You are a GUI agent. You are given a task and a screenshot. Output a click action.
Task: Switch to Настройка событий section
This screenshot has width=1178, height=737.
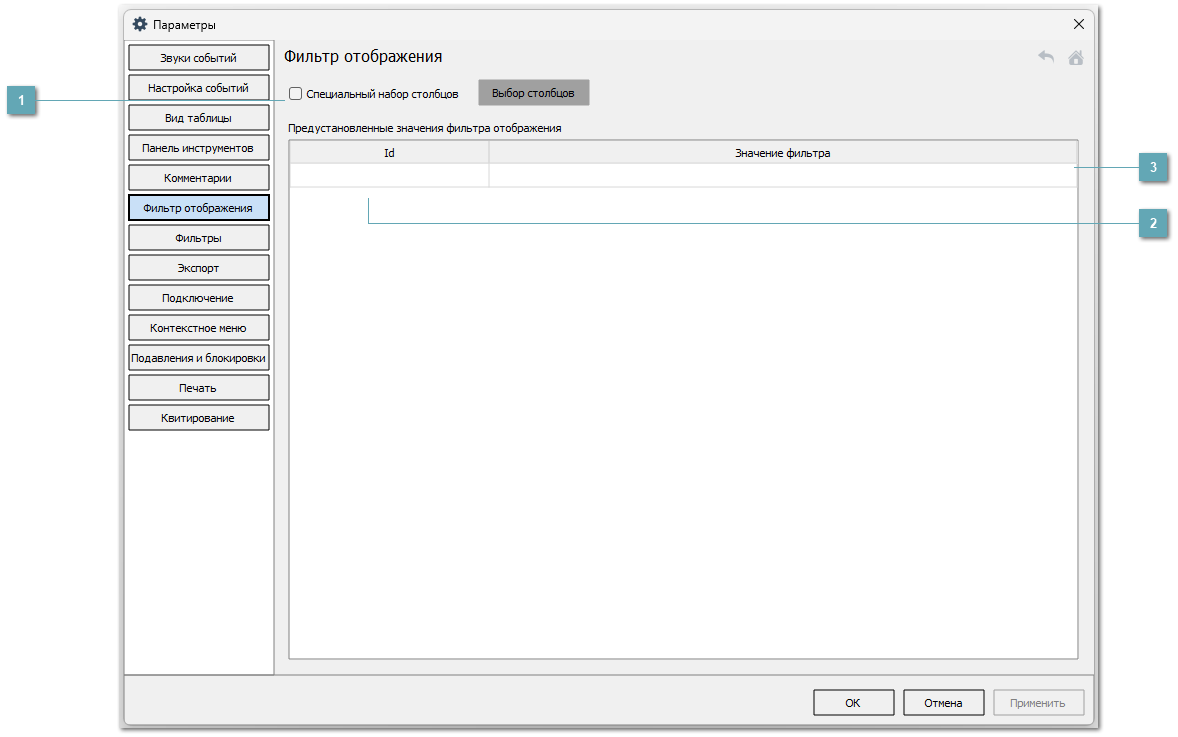(198, 88)
